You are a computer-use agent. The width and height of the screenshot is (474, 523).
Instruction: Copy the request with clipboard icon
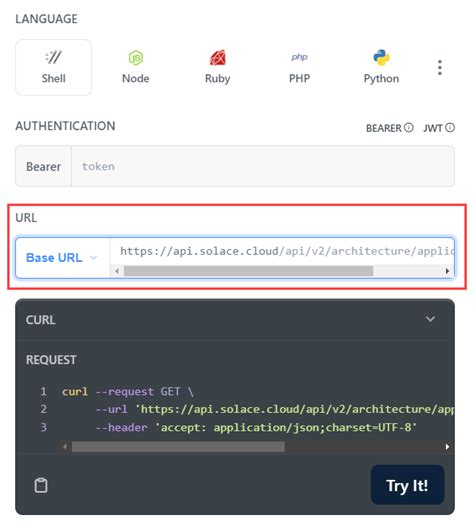[41, 485]
